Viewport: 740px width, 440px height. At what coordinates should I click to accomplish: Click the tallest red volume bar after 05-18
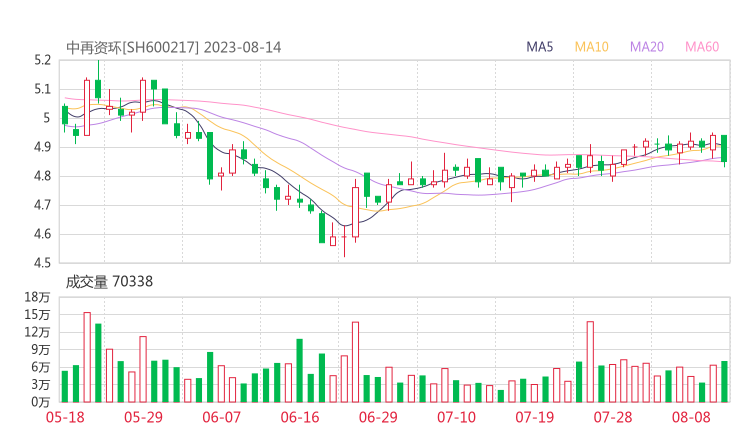click(87, 357)
